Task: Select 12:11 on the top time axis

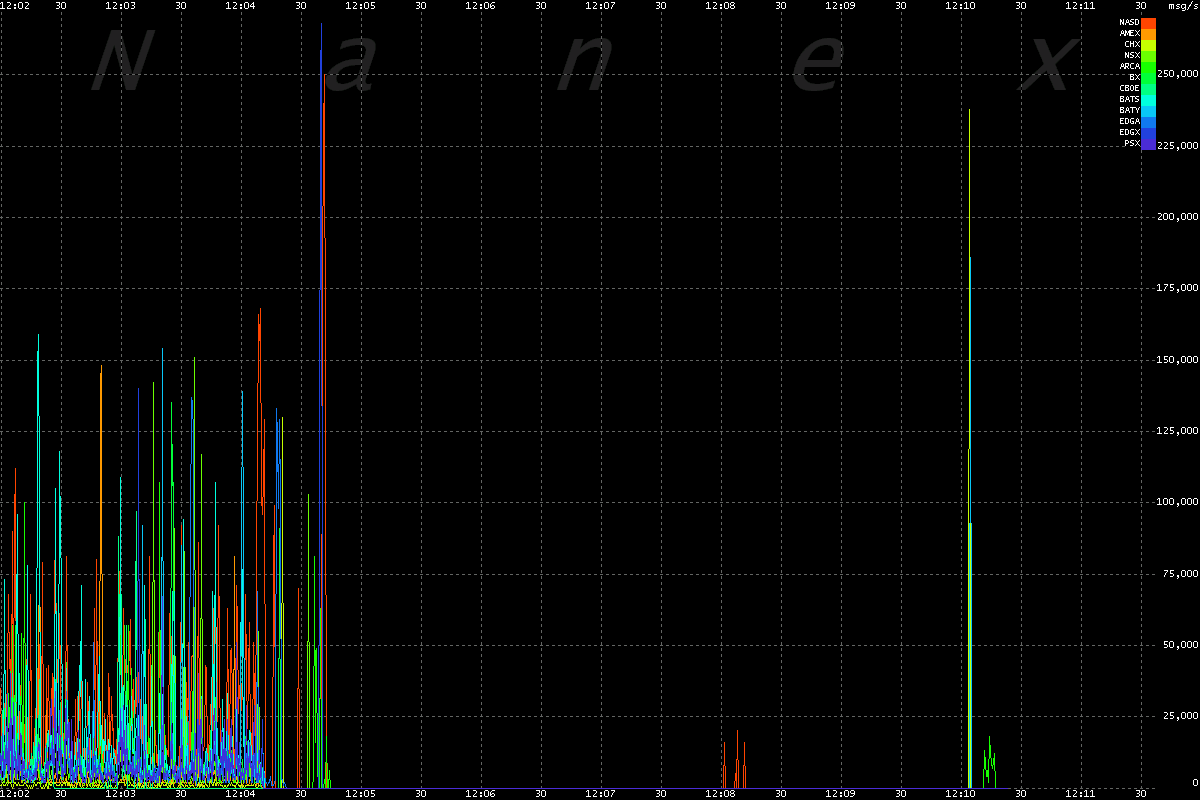Action: point(1080,6)
